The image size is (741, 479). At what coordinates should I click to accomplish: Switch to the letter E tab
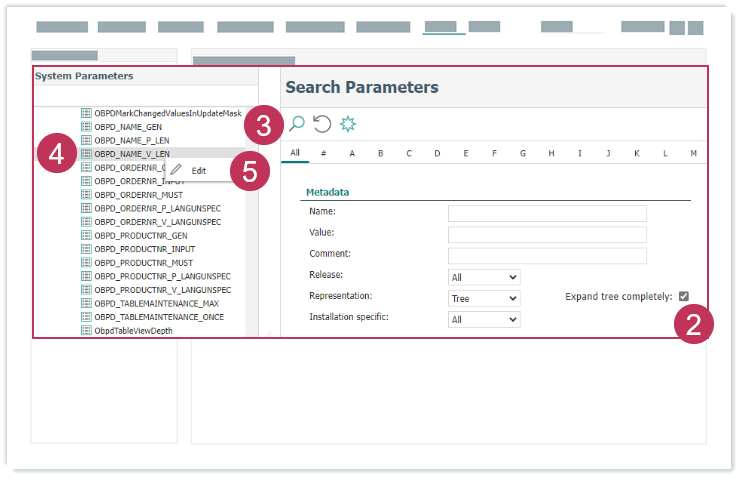coord(466,153)
